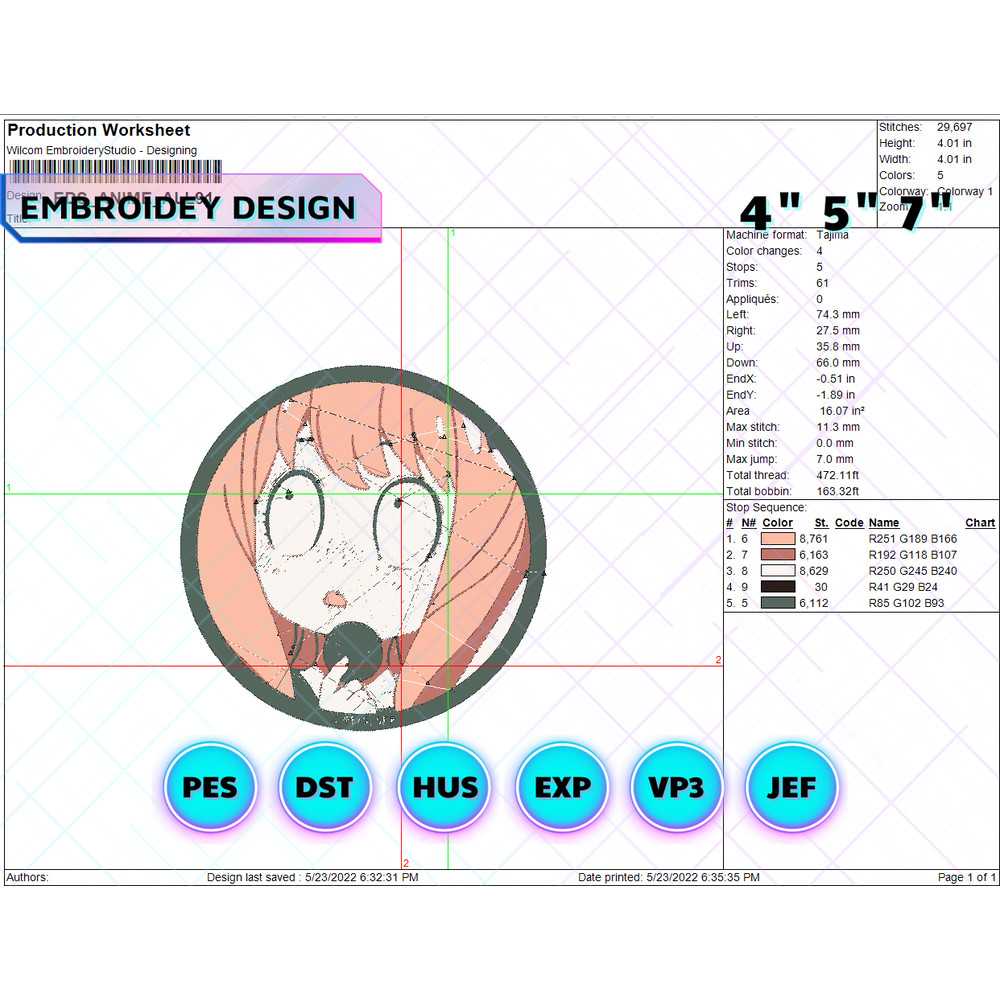
Task: Open the EXP format option
Action: coord(560,787)
